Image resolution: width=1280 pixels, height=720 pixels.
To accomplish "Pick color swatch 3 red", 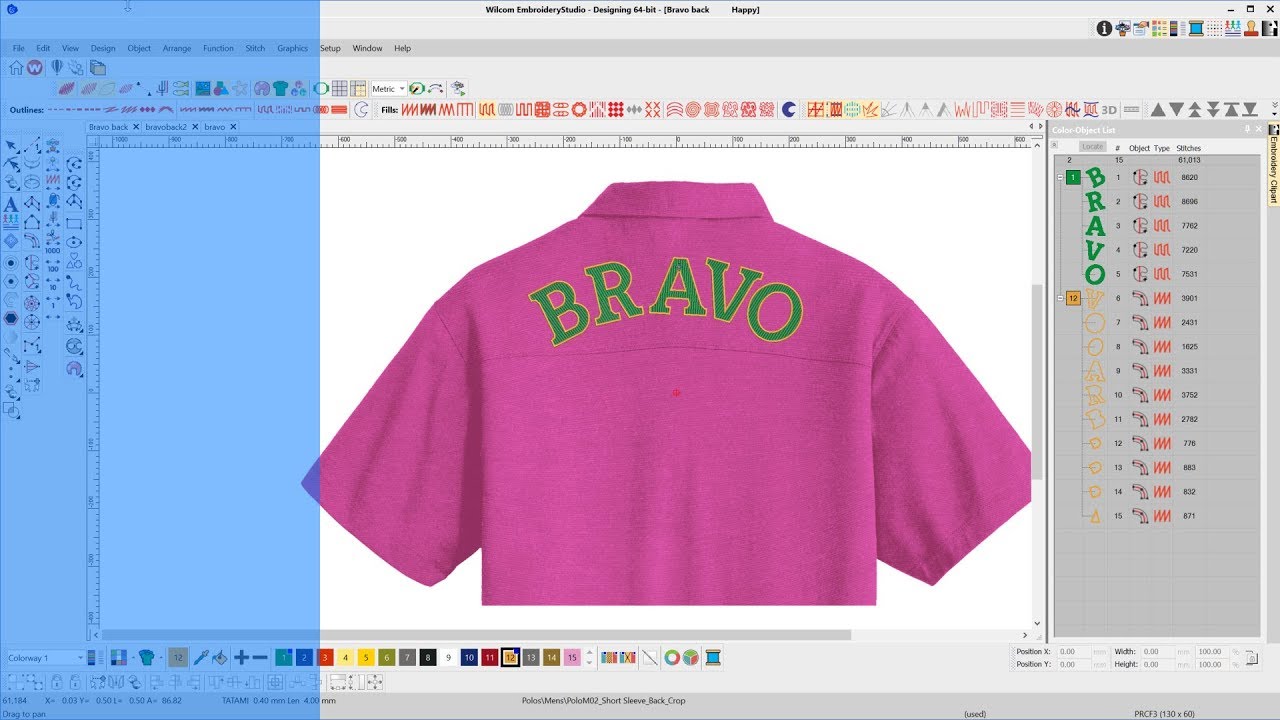I will pos(324,658).
